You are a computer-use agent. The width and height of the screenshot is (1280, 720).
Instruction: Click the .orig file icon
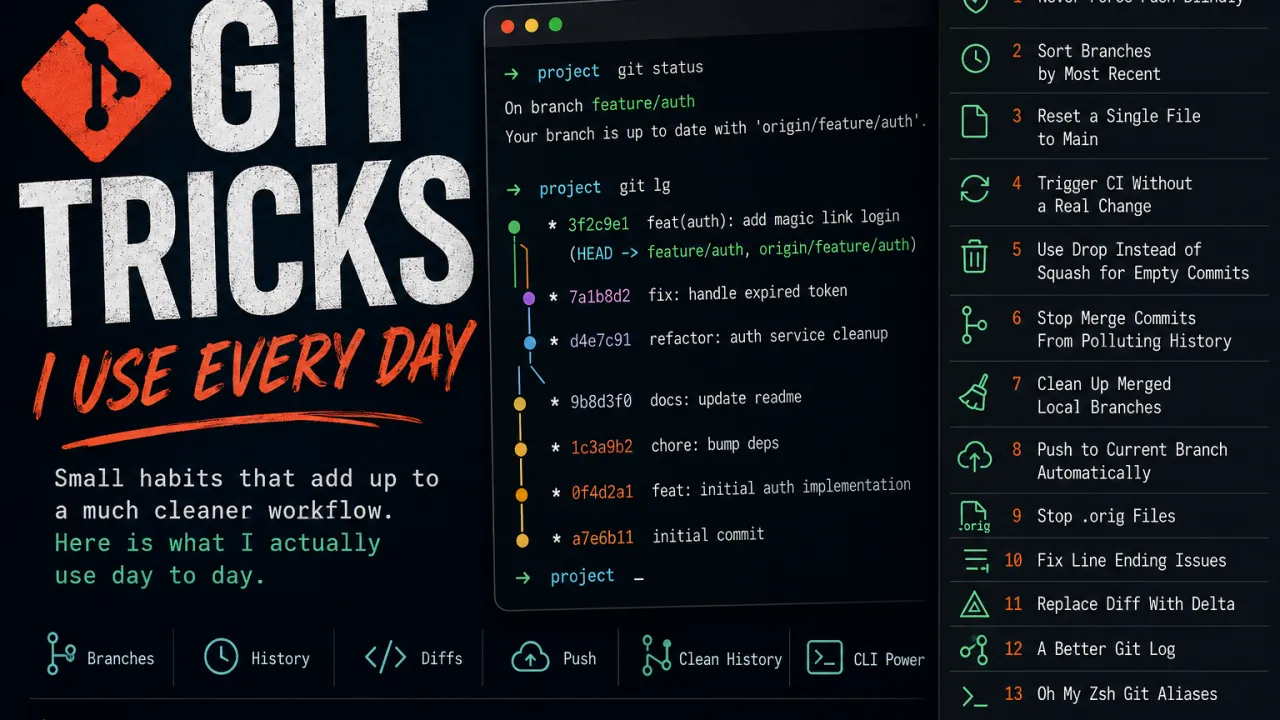pyautogui.click(x=974, y=517)
